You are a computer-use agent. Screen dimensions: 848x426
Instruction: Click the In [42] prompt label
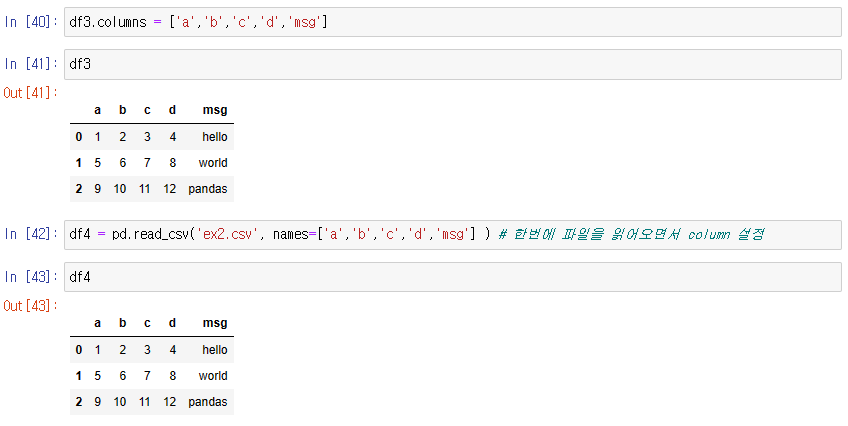[x=31, y=234]
